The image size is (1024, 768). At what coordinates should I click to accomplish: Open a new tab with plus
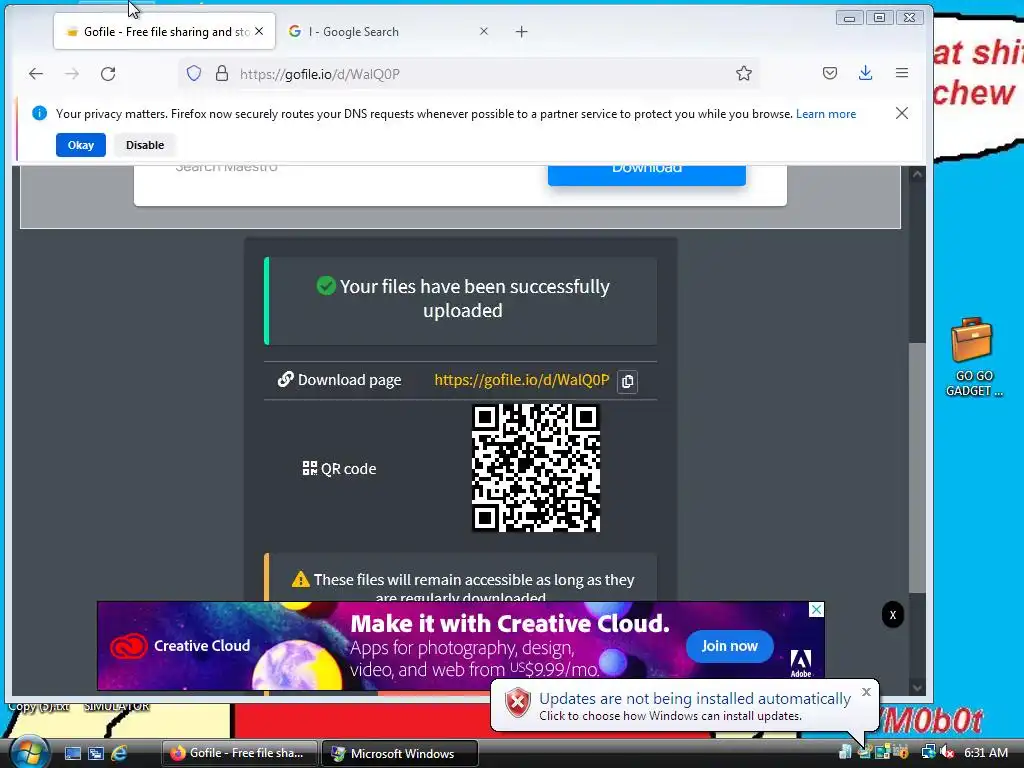(521, 31)
